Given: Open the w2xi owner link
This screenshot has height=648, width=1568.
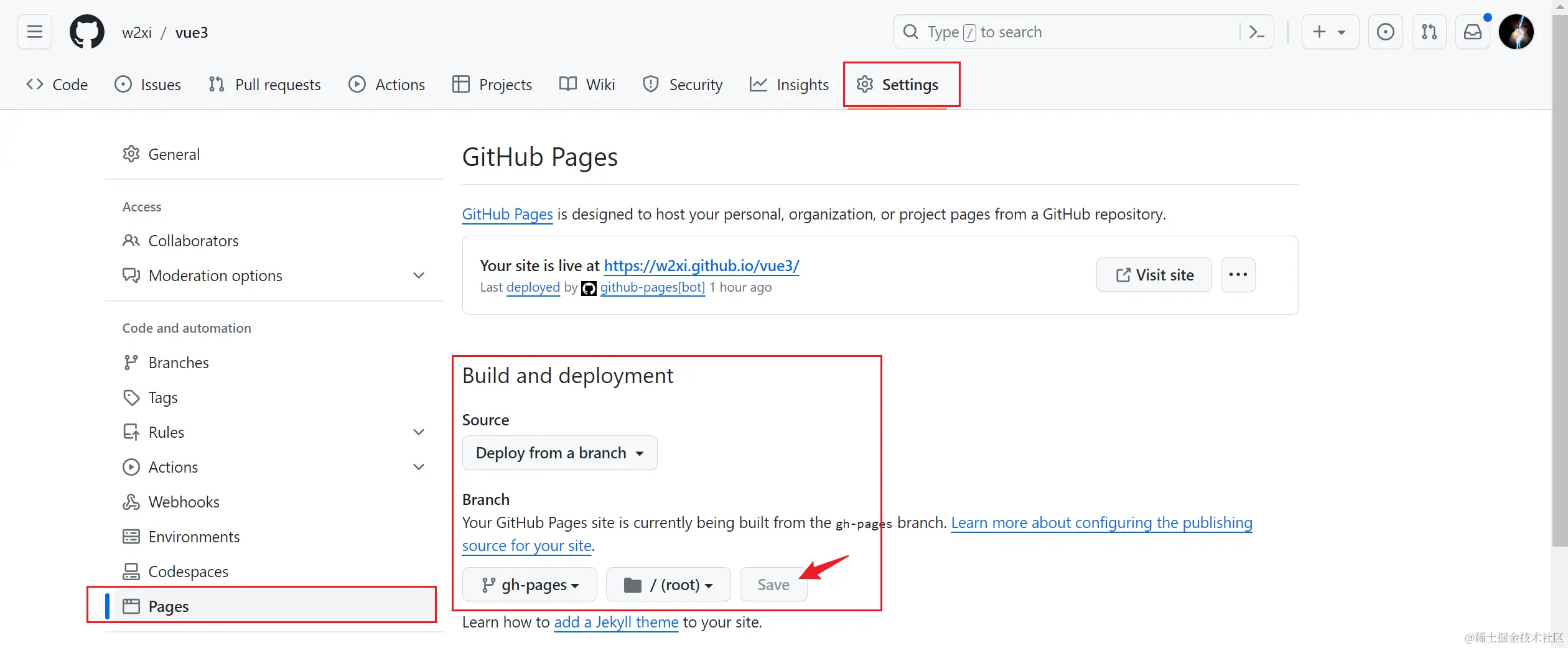Looking at the screenshot, I should 137,32.
